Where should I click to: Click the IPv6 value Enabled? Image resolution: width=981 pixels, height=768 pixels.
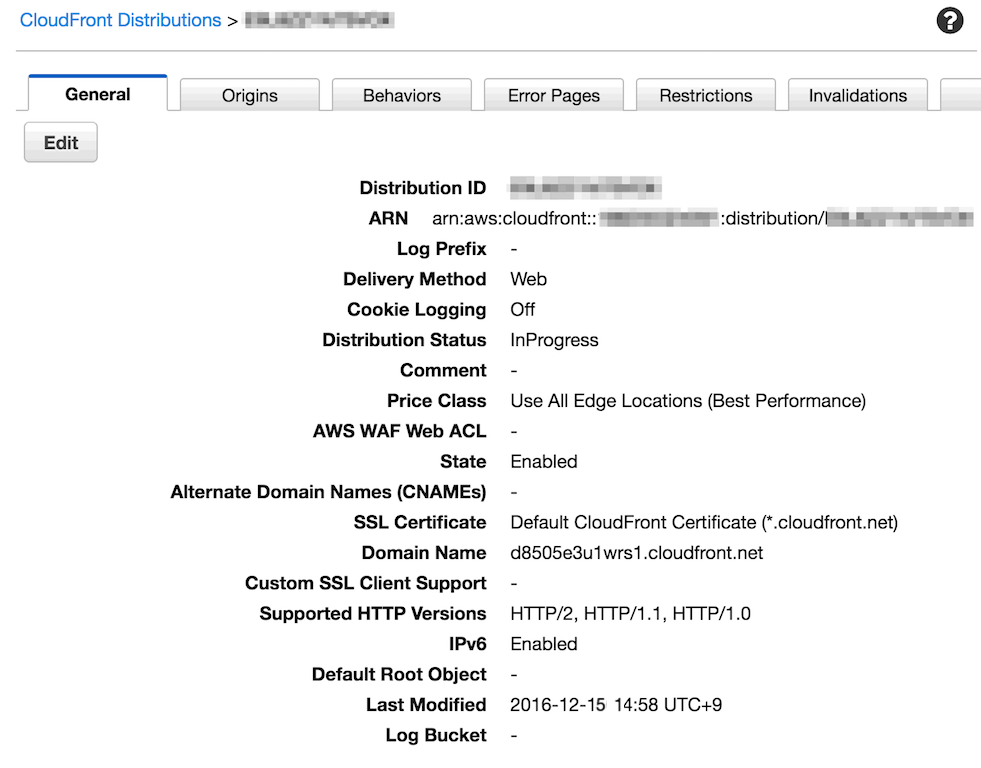544,644
